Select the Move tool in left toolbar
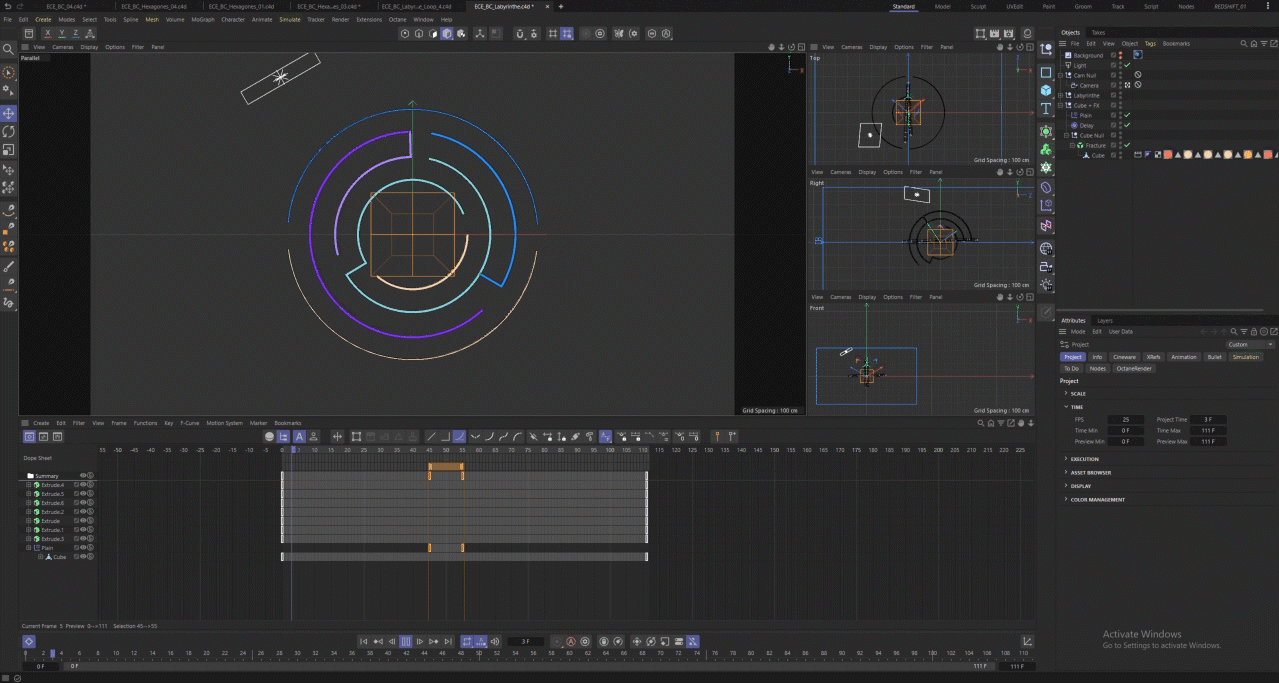Image resolution: width=1279 pixels, height=683 pixels. (x=9, y=113)
